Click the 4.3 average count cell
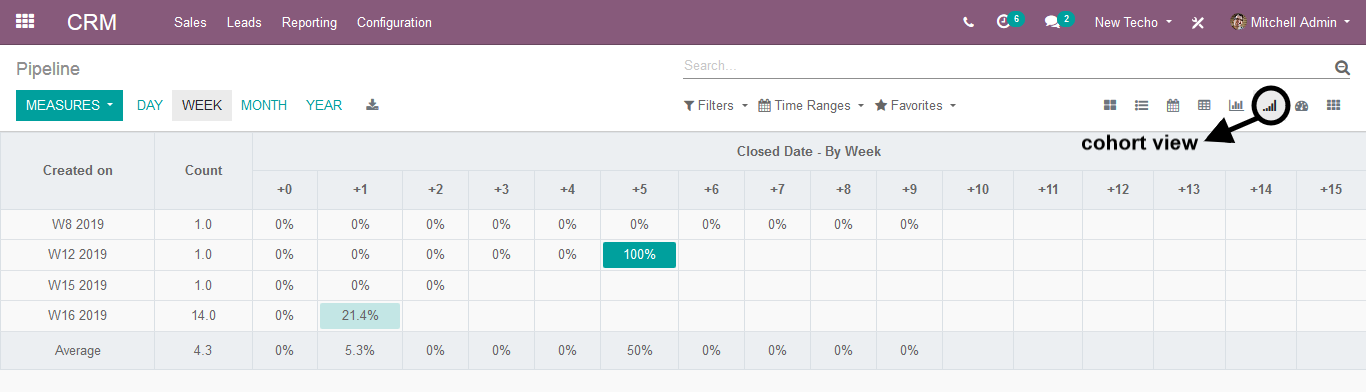Screen dimensions: 1366x392 click(204, 351)
